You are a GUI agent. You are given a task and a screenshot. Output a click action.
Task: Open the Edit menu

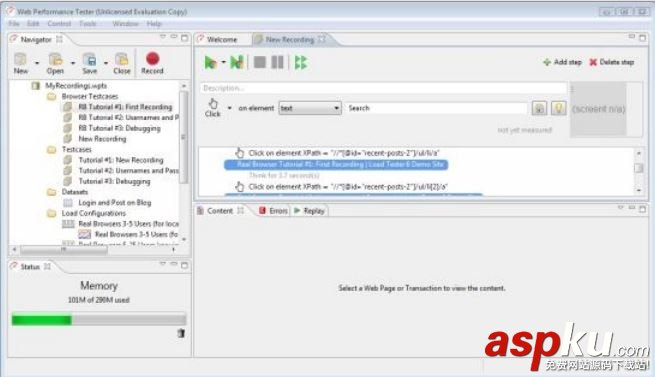[33, 23]
